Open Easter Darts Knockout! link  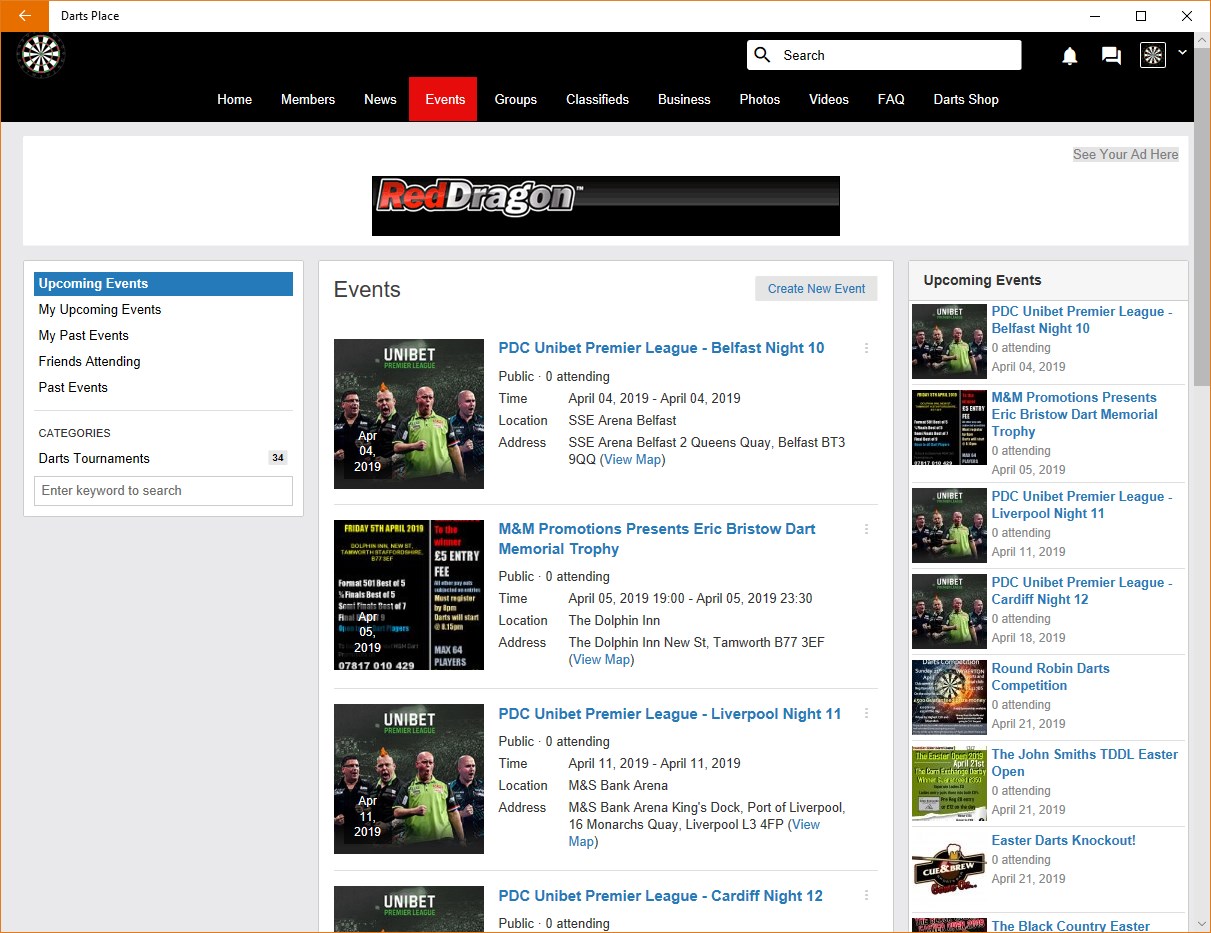pos(1063,841)
